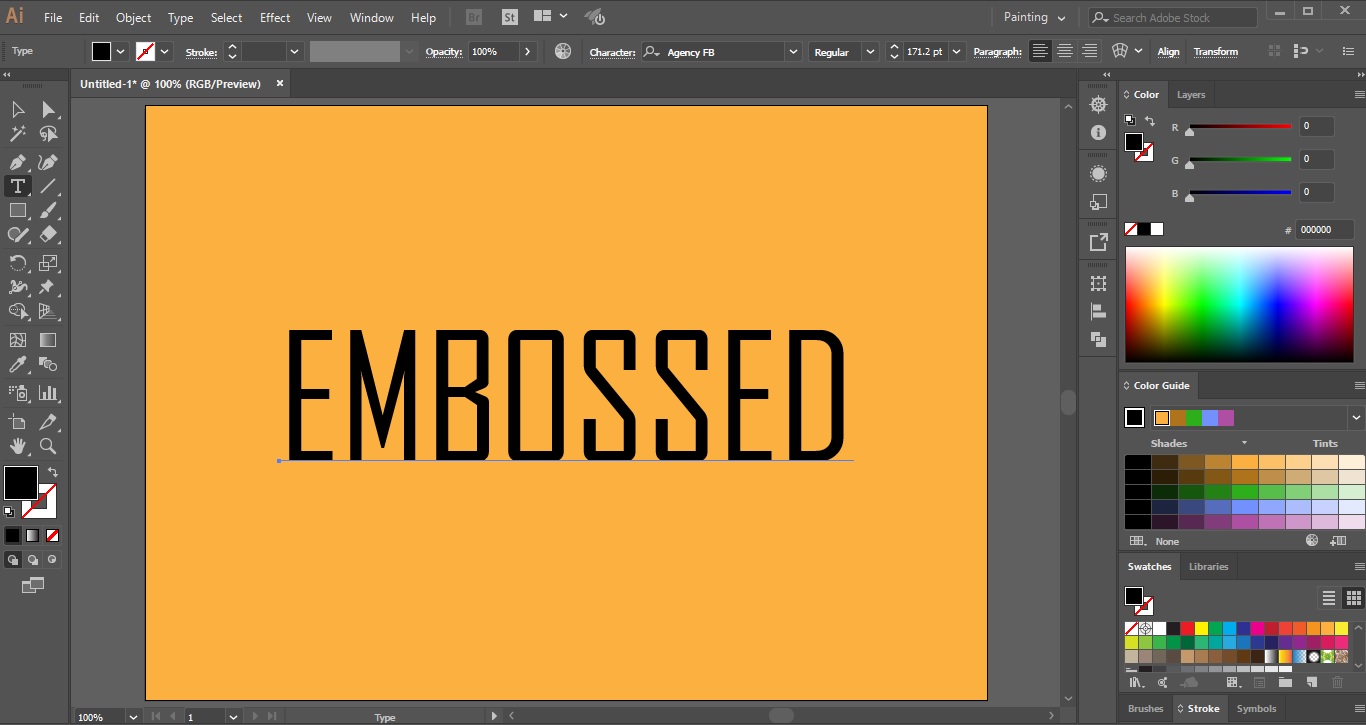The image size is (1366, 725).
Task: Open a new swatch with the New Swatch icon
Action: pyautogui.click(x=1311, y=682)
